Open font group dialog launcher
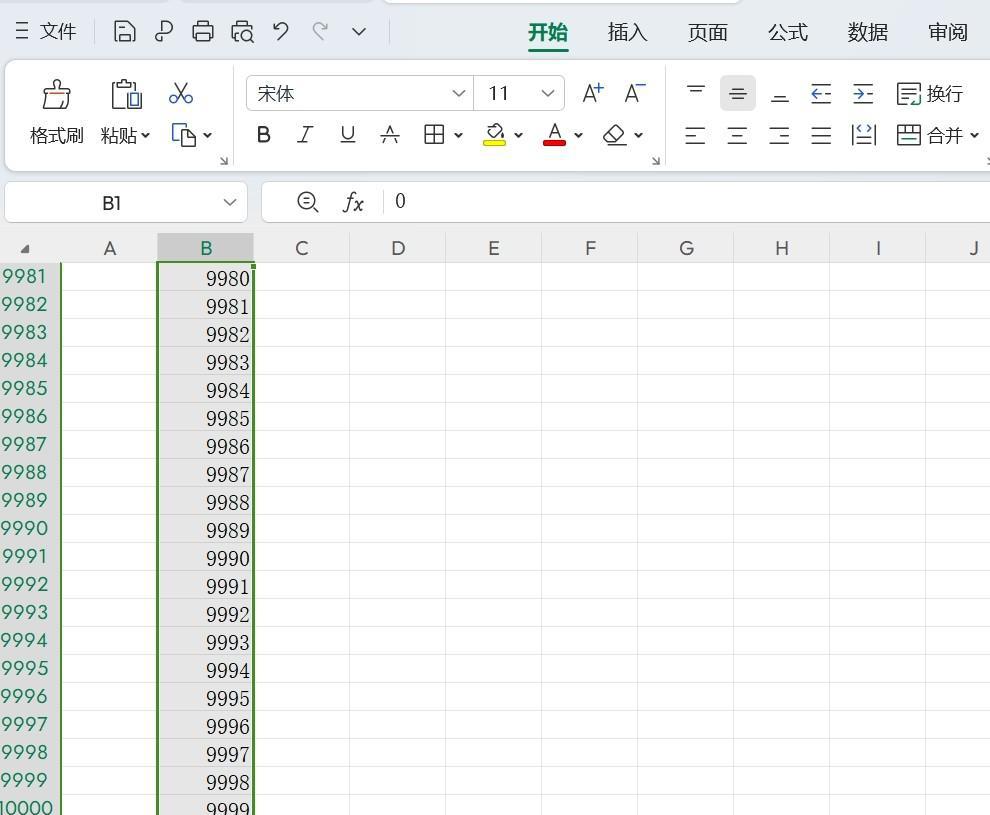Screen dimensions: 990x815 tap(656, 161)
